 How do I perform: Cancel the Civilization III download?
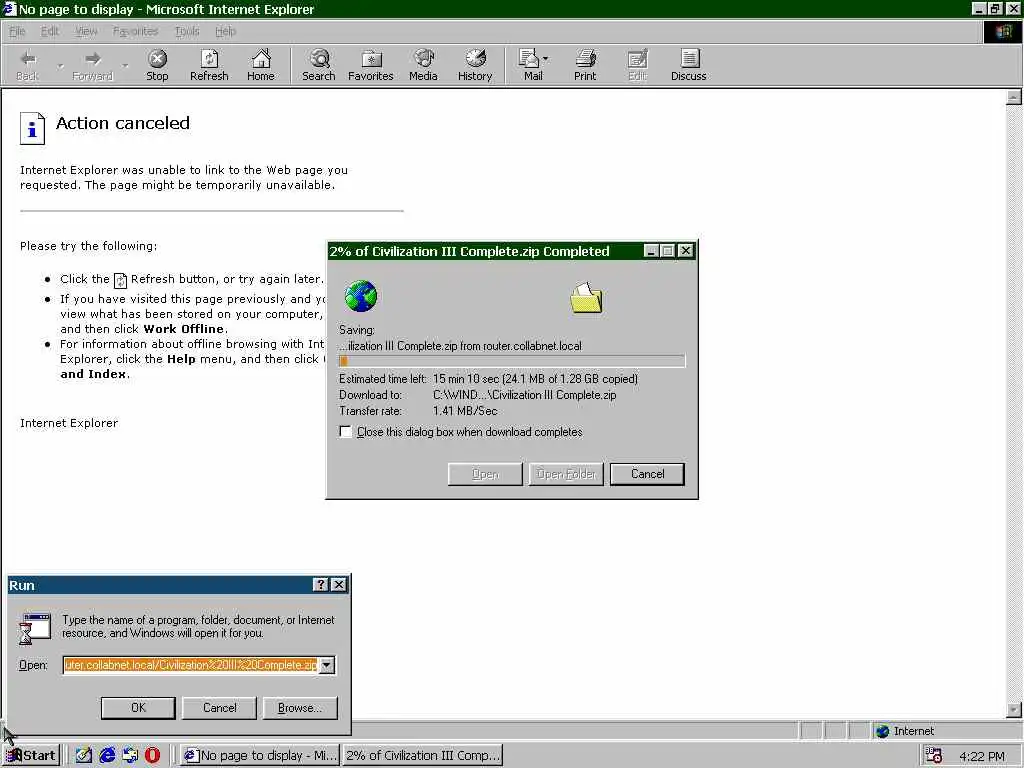click(647, 474)
